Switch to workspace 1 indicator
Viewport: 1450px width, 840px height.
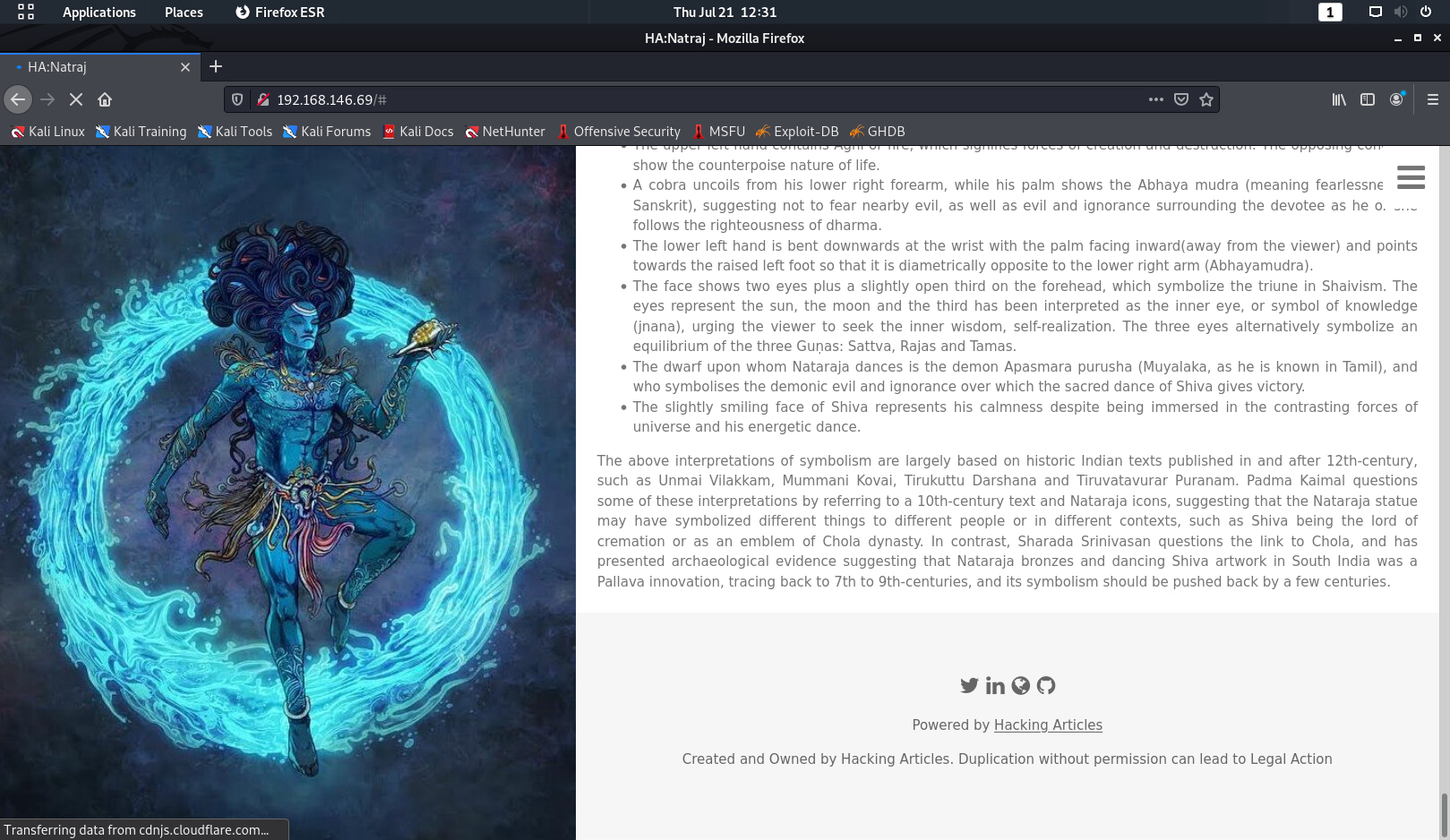1330,12
